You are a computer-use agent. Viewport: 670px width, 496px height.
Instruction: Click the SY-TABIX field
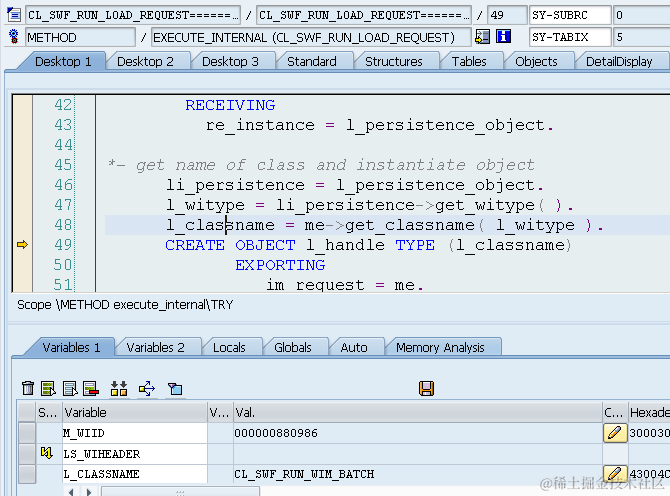click(x=570, y=37)
